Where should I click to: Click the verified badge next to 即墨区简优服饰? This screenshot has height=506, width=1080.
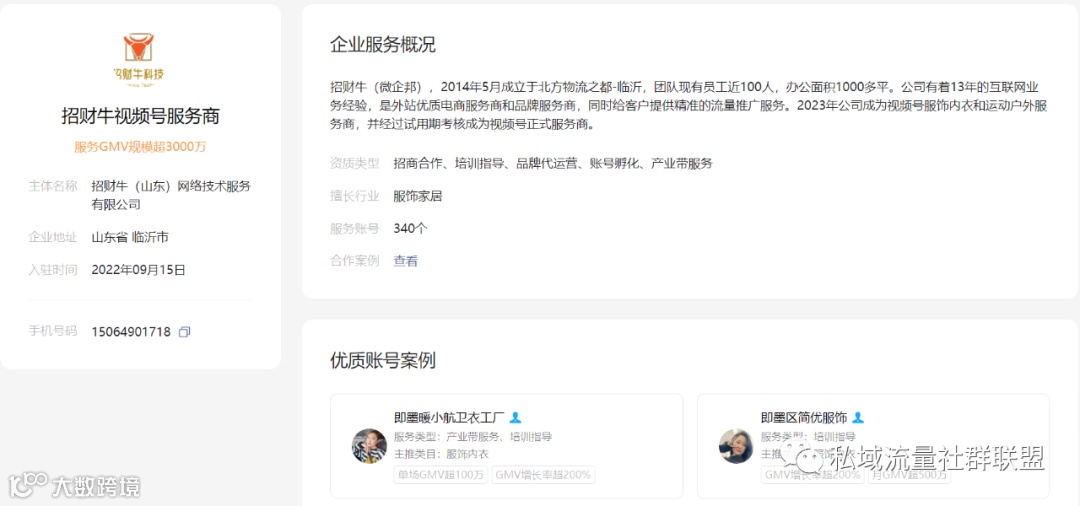858,417
